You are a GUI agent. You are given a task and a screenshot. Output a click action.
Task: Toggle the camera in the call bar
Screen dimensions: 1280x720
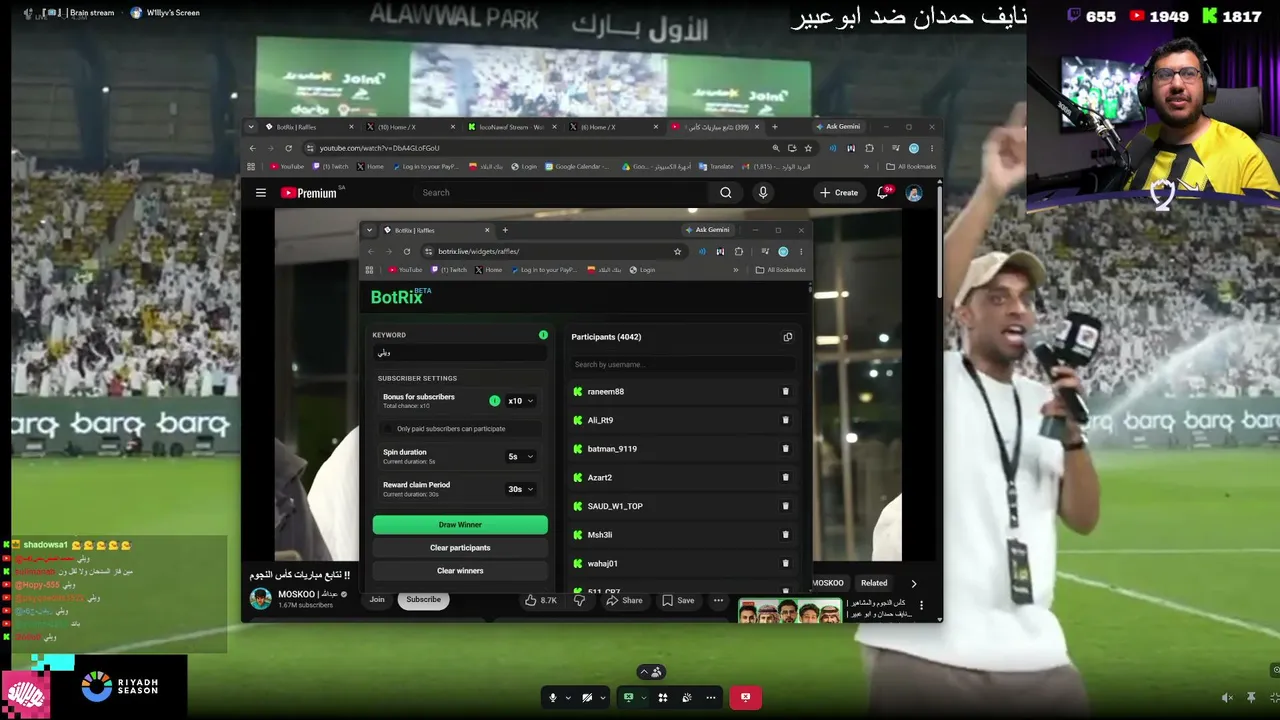(587, 698)
